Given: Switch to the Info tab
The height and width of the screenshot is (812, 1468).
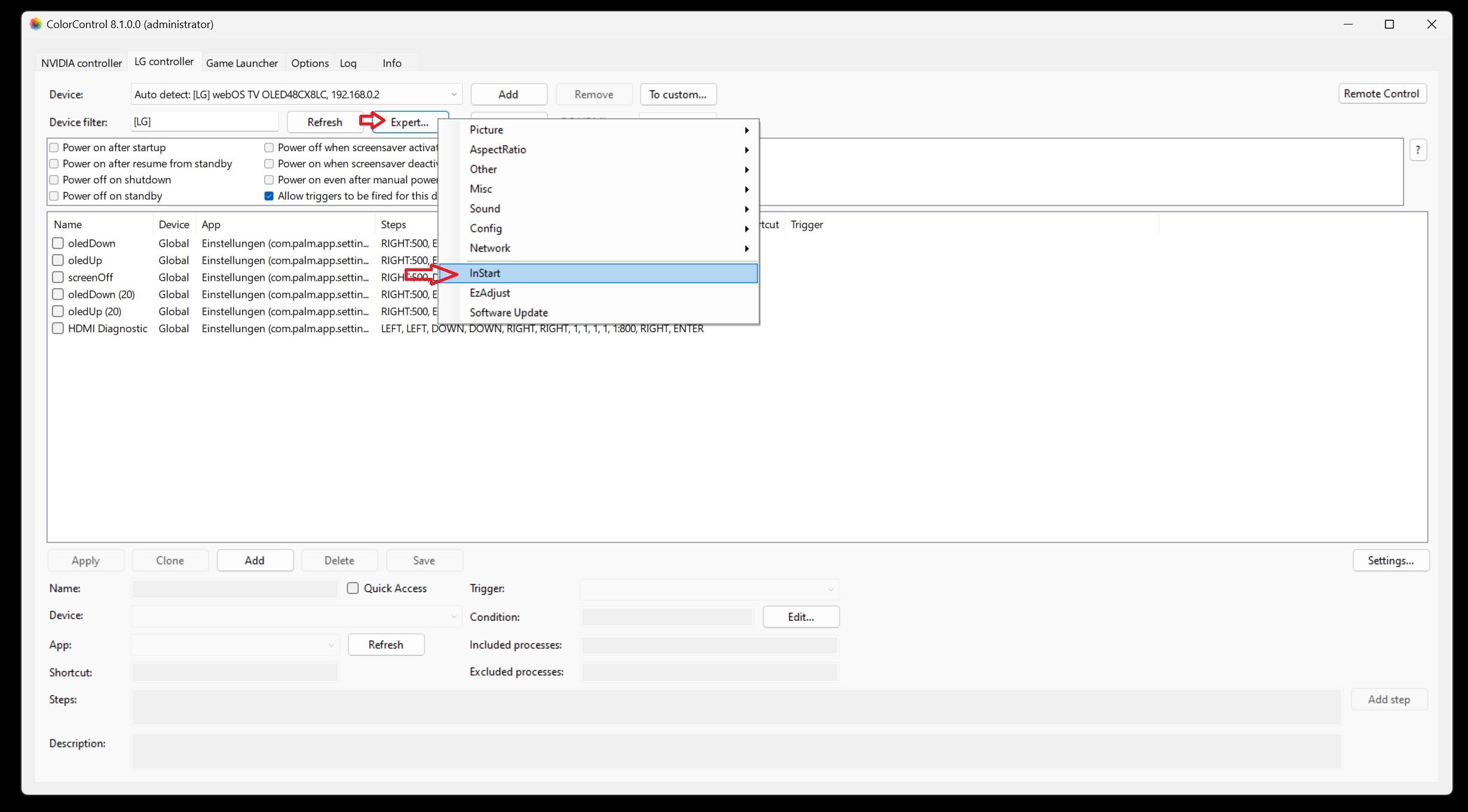Looking at the screenshot, I should pyautogui.click(x=392, y=63).
